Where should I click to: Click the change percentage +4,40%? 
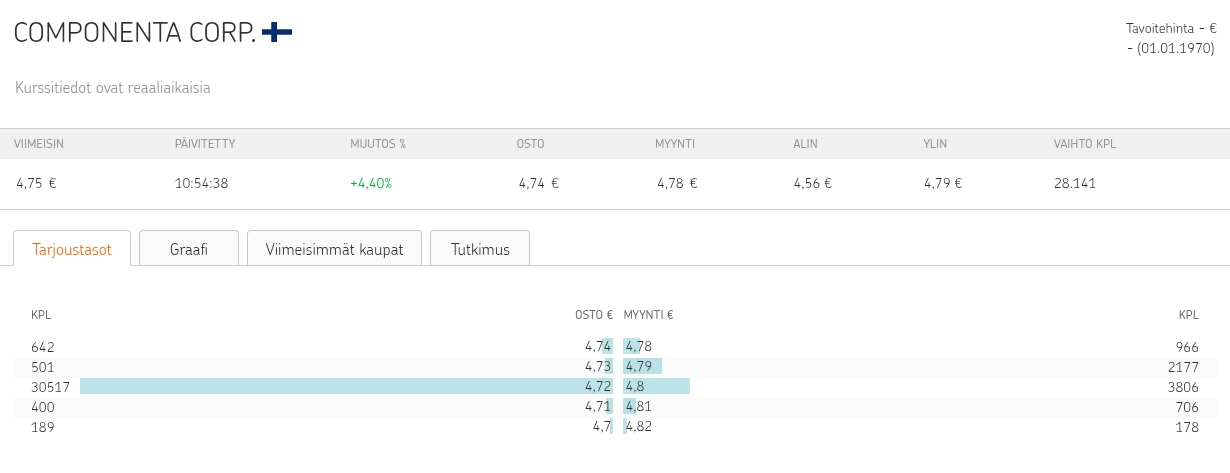click(371, 184)
